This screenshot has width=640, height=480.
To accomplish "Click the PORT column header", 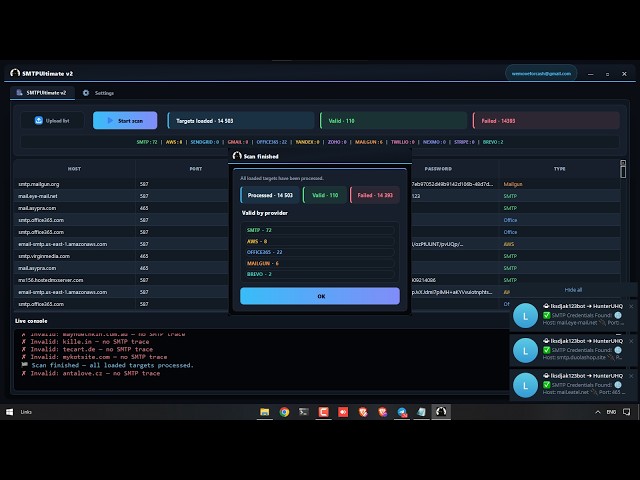I will click(196, 169).
